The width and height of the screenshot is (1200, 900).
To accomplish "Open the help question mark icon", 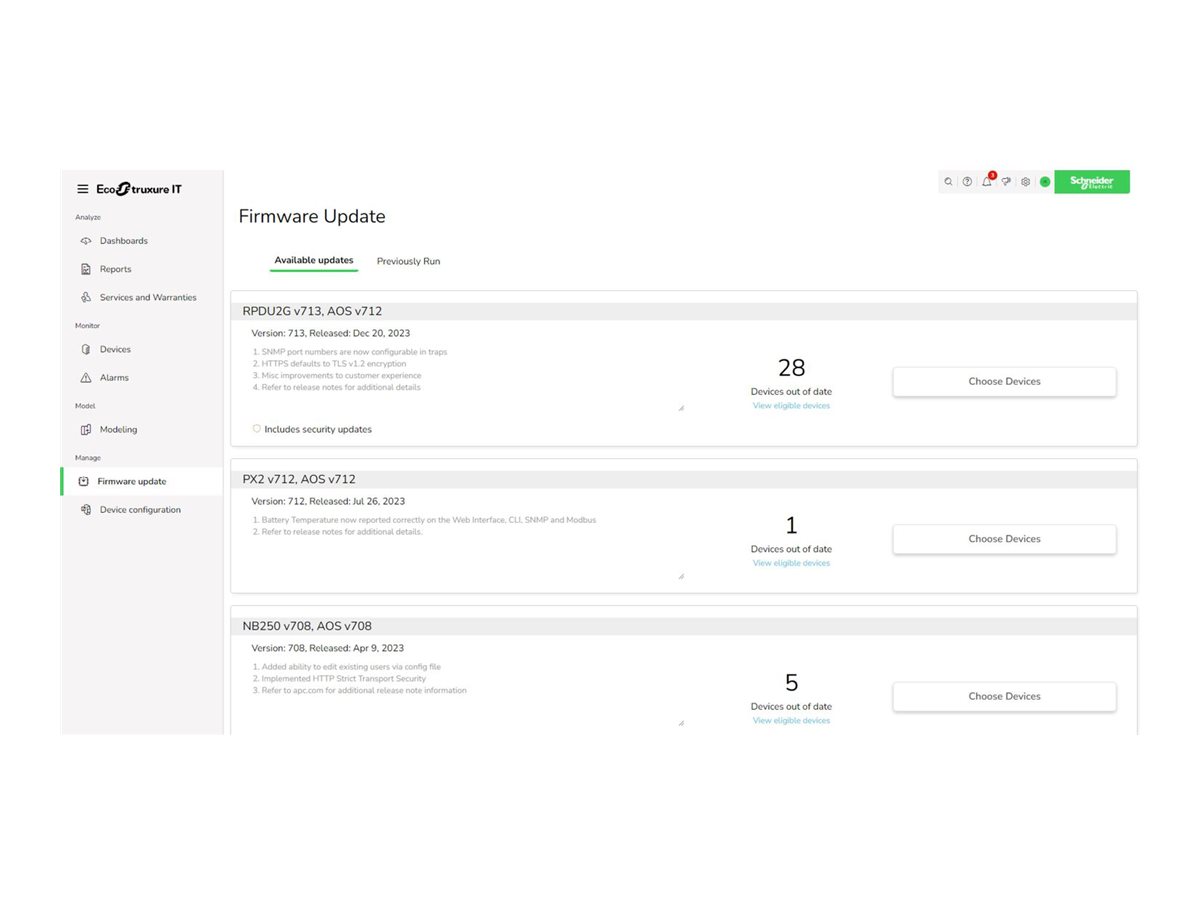I will [967, 182].
